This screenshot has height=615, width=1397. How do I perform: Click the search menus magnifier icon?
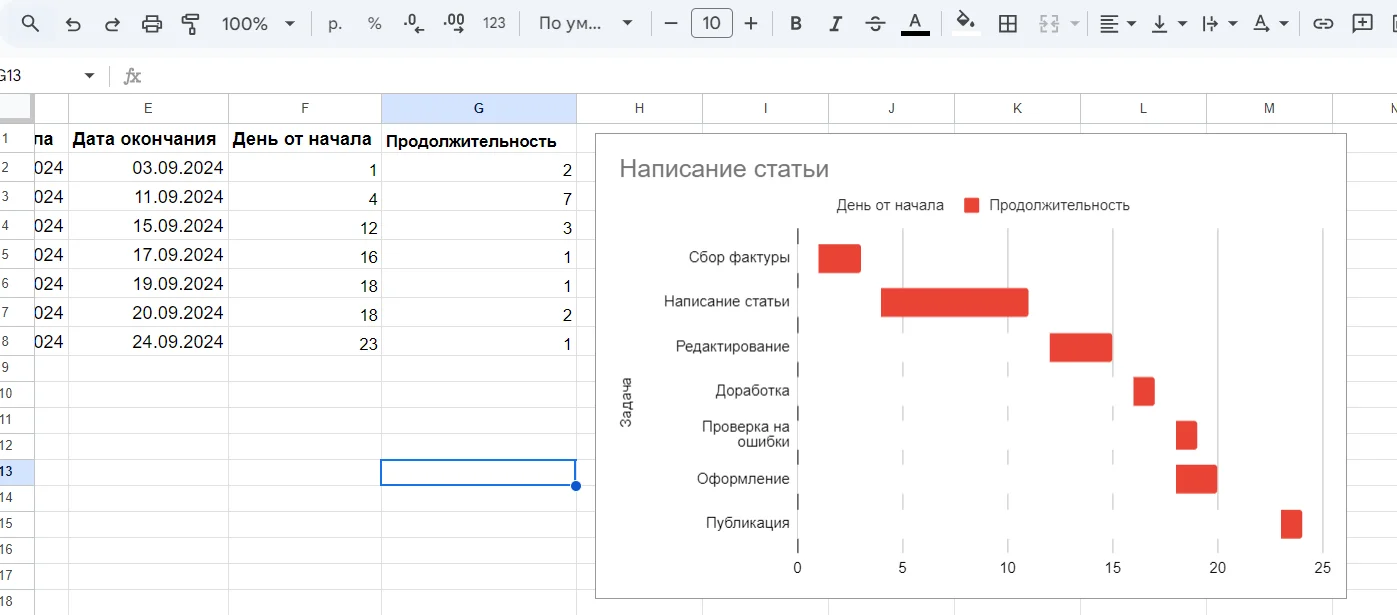(x=30, y=24)
